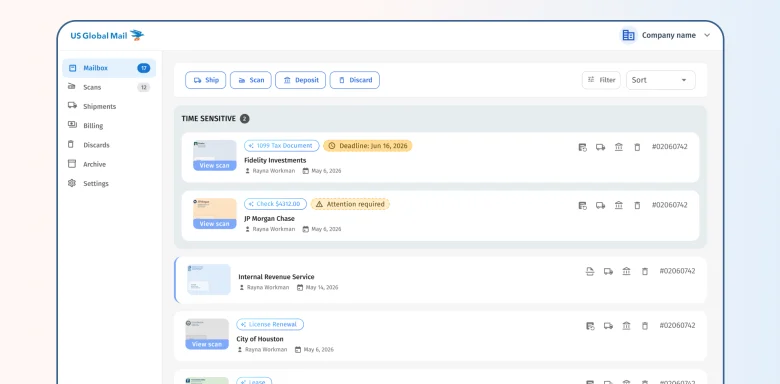Click the JP Morgan Chase sender name

click(x=269, y=218)
